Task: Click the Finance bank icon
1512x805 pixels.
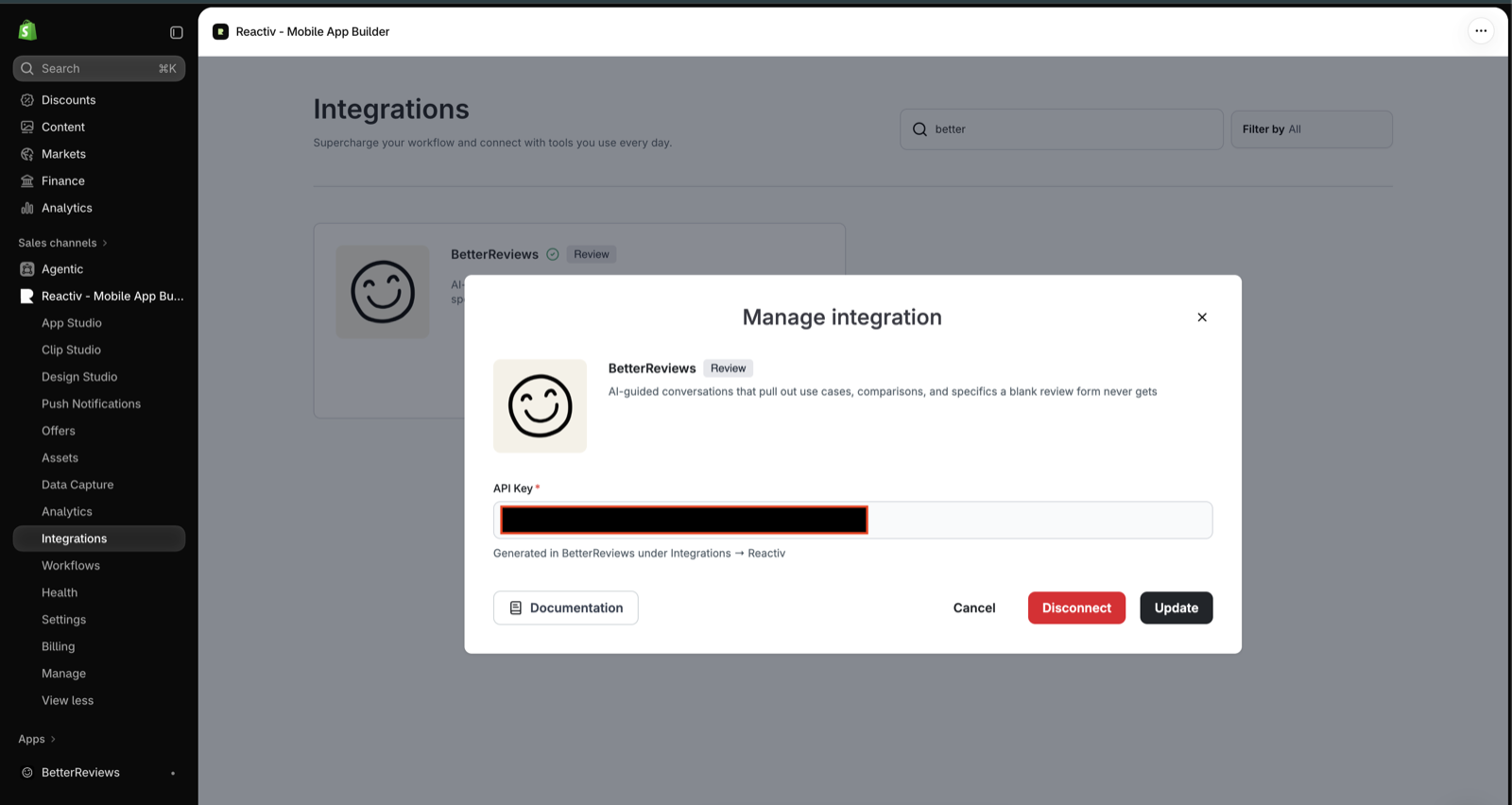Action: click(27, 180)
